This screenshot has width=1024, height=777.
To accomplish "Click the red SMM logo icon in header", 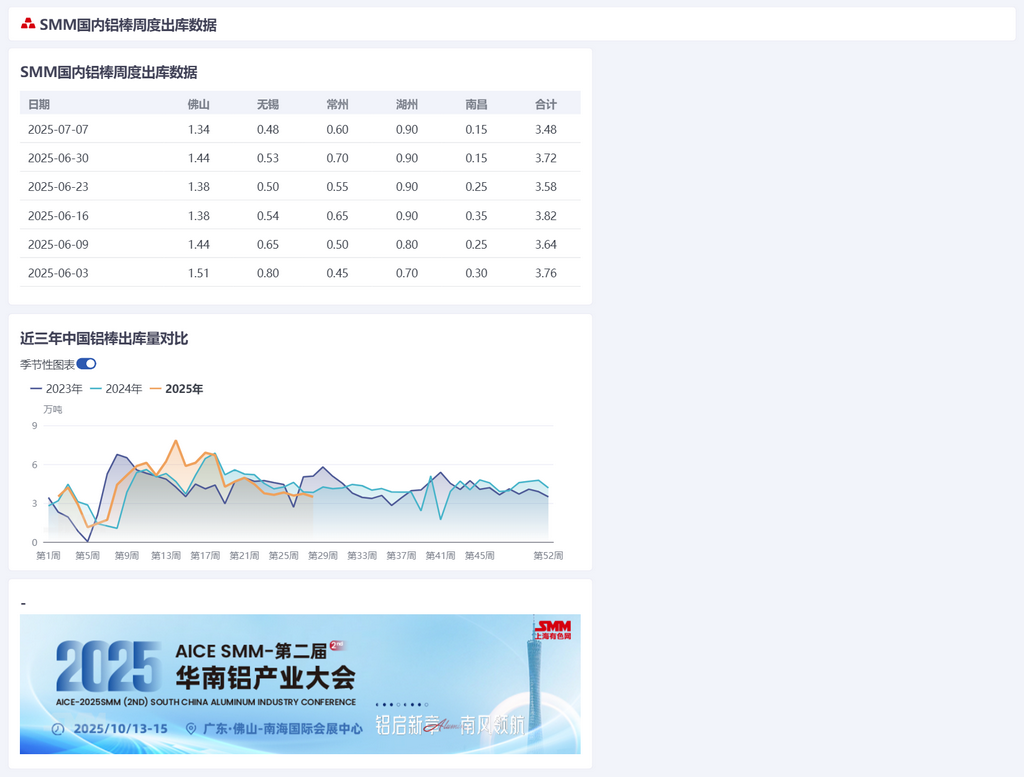I will pyautogui.click(x=27, y=24).
